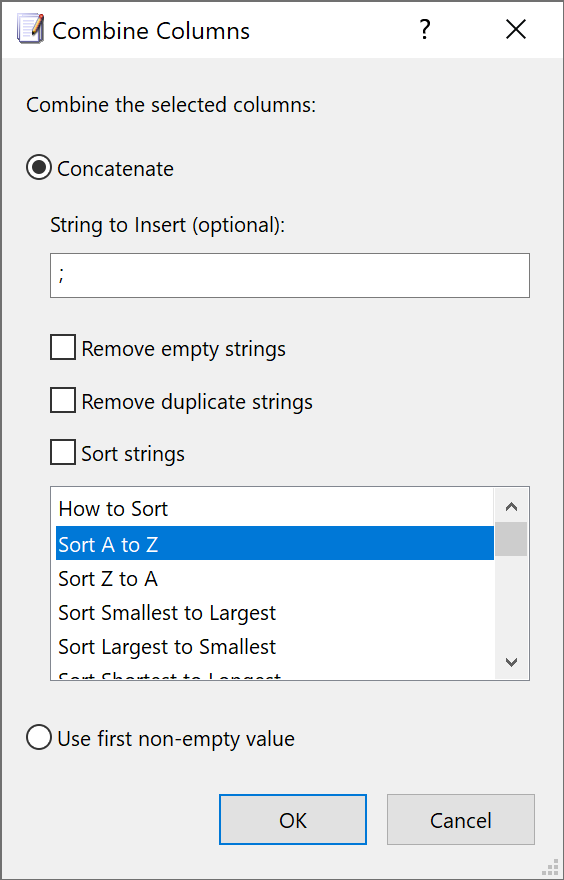Viewport: 564px width, 880px height.
Task: Click the String to Insert text field
Action: (290, 275)
